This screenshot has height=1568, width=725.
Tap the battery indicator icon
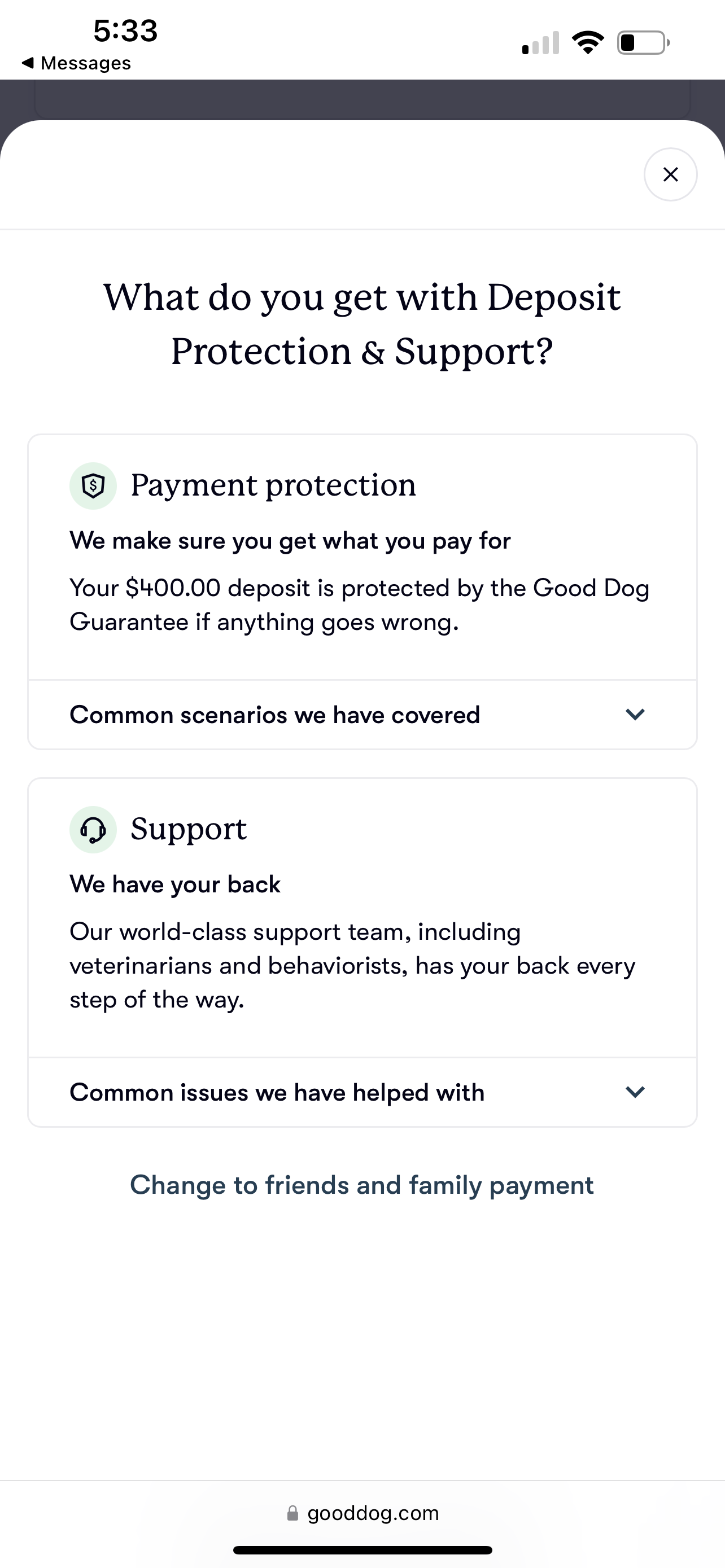click(x=644, y=42)
